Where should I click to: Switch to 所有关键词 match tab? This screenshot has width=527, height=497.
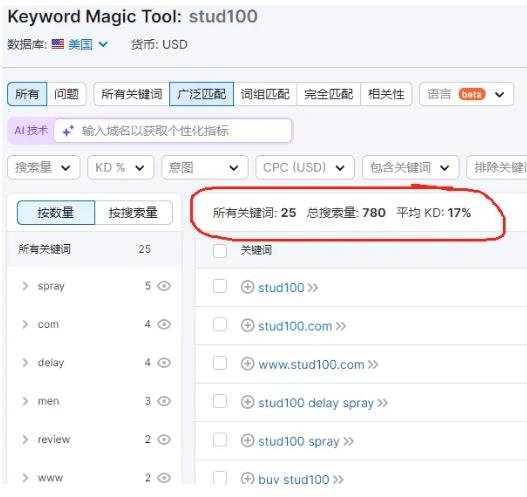132,94
